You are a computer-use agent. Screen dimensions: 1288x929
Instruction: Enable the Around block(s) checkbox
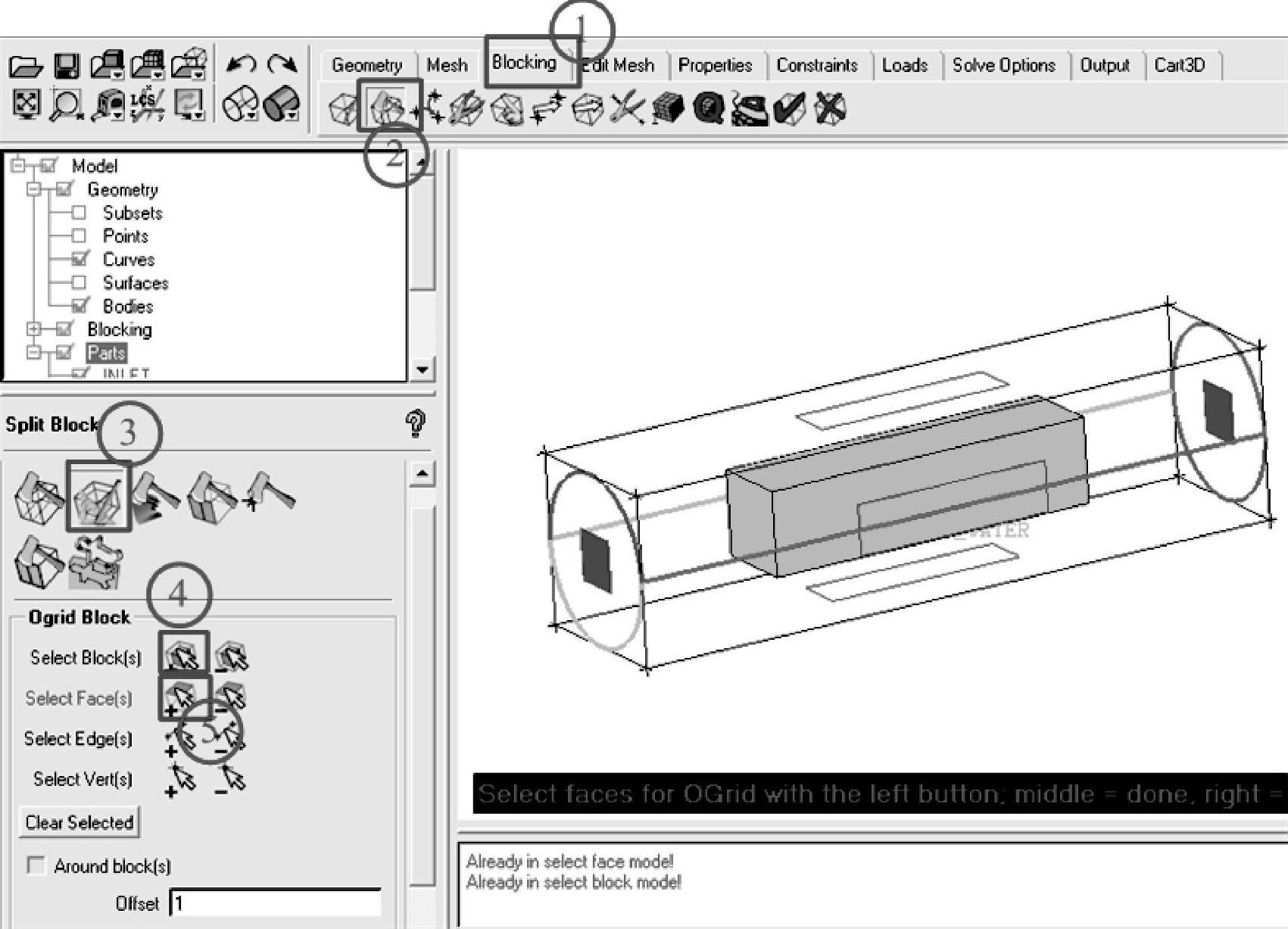[x=36, y=865]
